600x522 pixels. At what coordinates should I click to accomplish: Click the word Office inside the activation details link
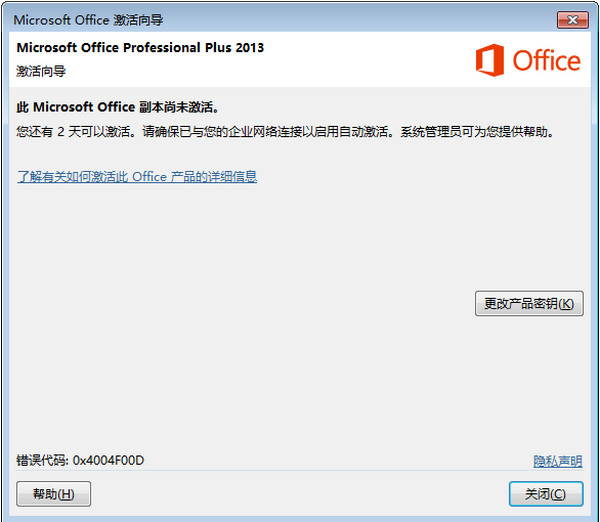(150, 176)
